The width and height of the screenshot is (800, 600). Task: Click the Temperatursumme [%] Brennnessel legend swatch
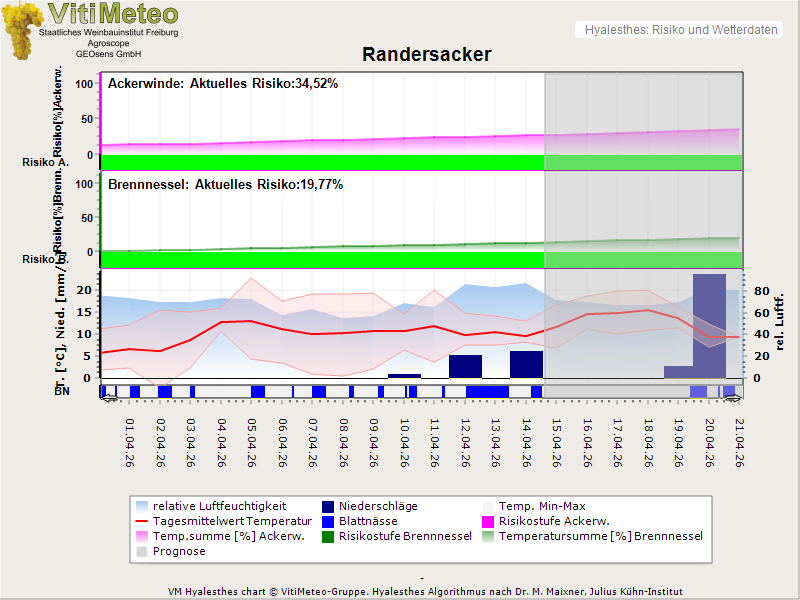489,536
